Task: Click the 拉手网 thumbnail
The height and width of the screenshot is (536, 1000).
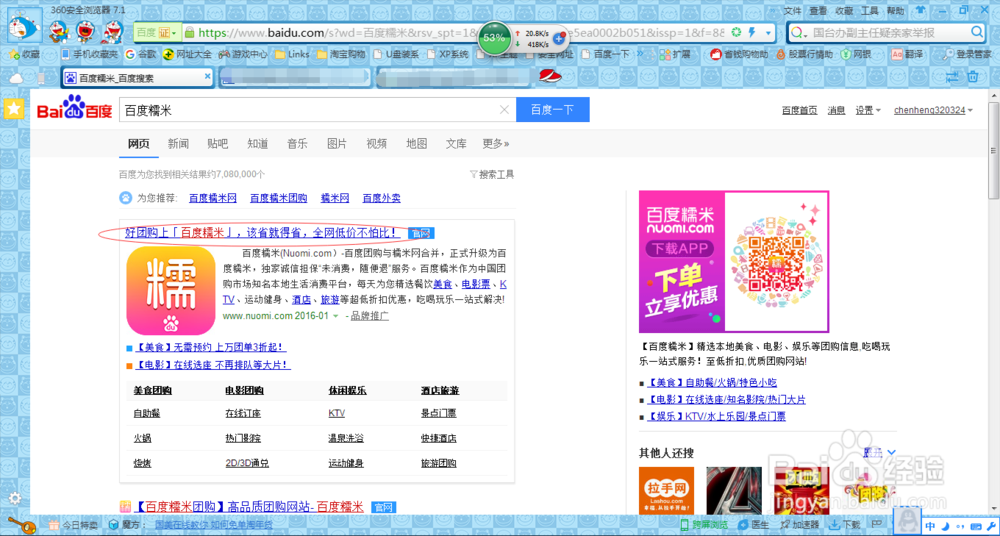Action: tap(666, 489)
